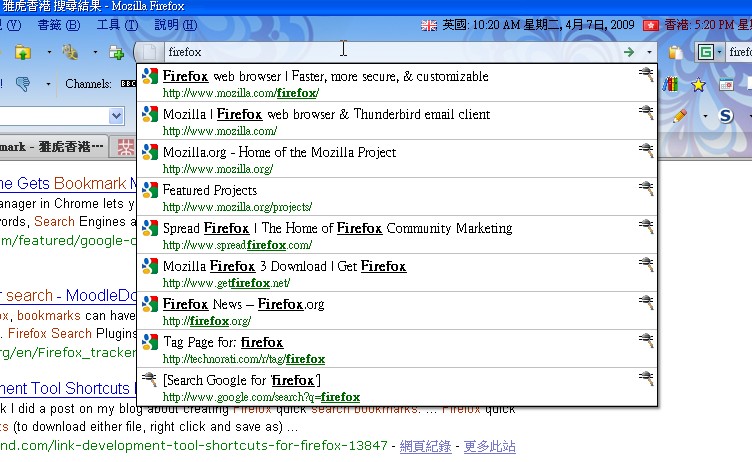Click the 更多此站 more from site link
The image size is (752, 462).
(x=490, y=446)
